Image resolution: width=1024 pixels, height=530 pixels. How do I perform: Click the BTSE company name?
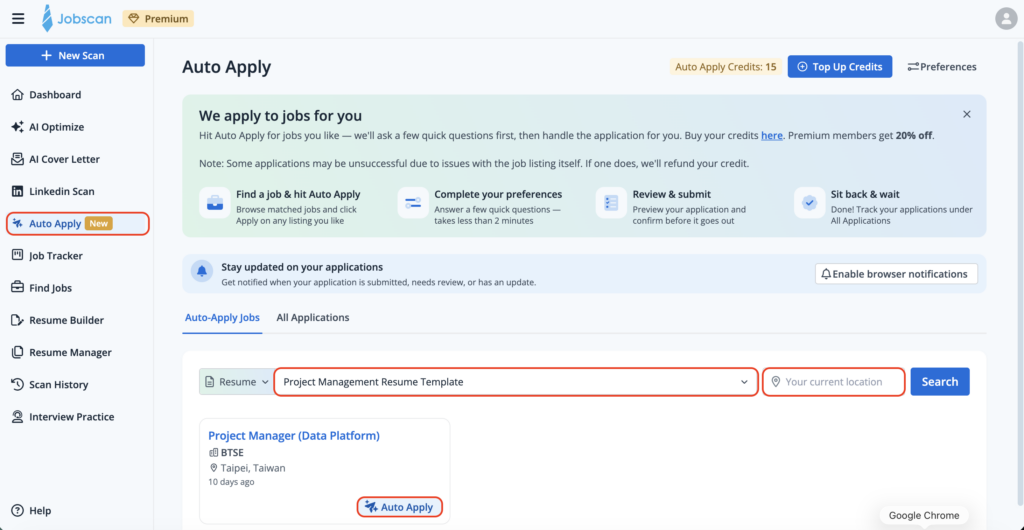click(x=232, y=452)
